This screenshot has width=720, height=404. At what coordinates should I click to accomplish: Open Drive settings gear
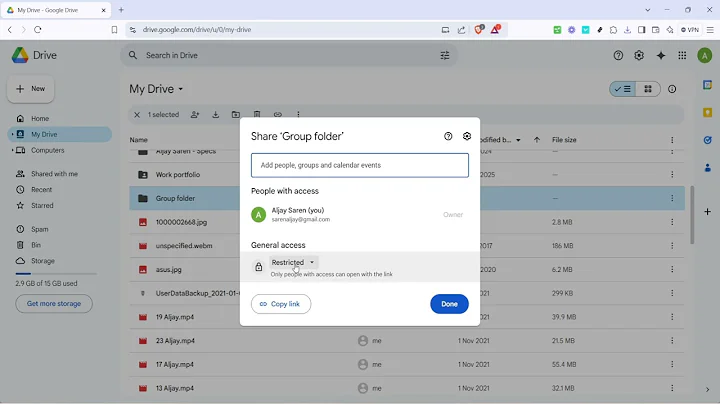click(639, 56)
